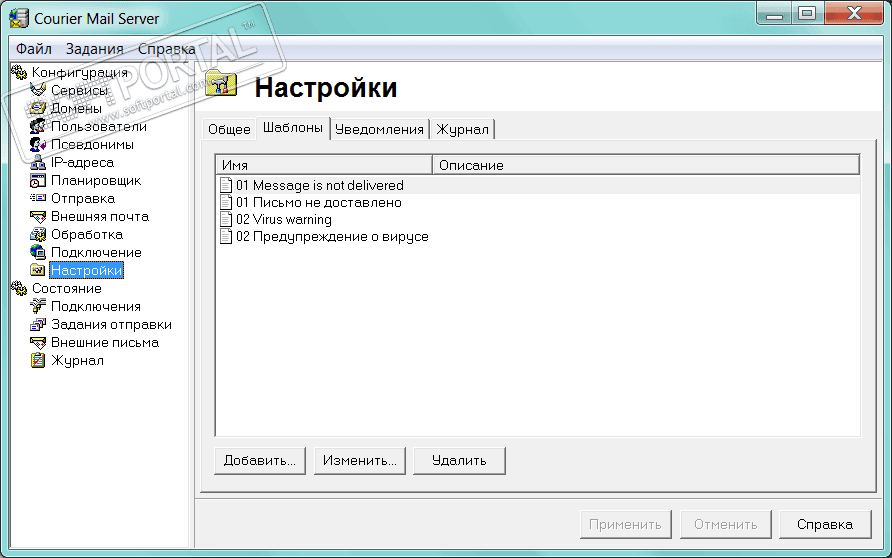Click the Обработка processing icon
The image size is (892, 558).
38,234
